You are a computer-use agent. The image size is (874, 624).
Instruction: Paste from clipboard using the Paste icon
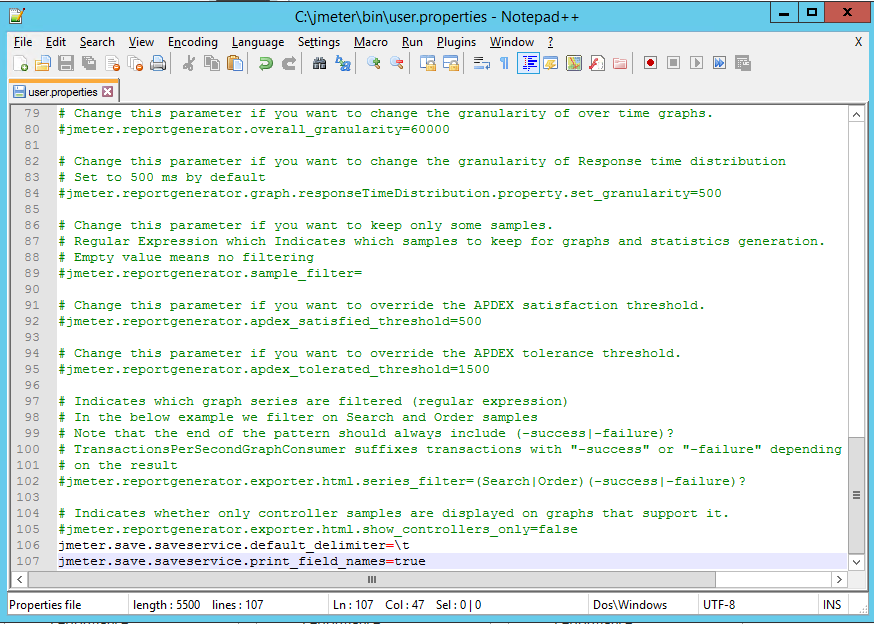tap(235, 64)
